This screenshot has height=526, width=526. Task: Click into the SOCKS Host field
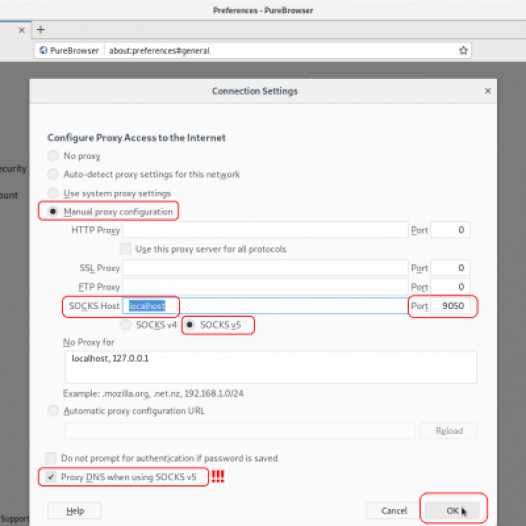pyautogui.click(x=265, y=306)
